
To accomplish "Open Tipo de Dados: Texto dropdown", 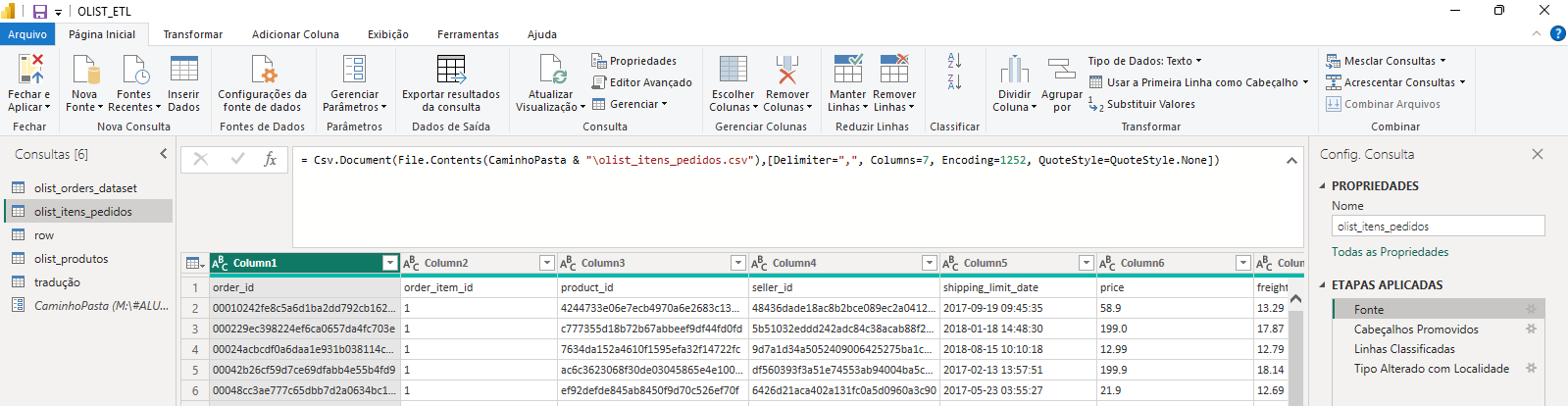I will (1144, 61).
